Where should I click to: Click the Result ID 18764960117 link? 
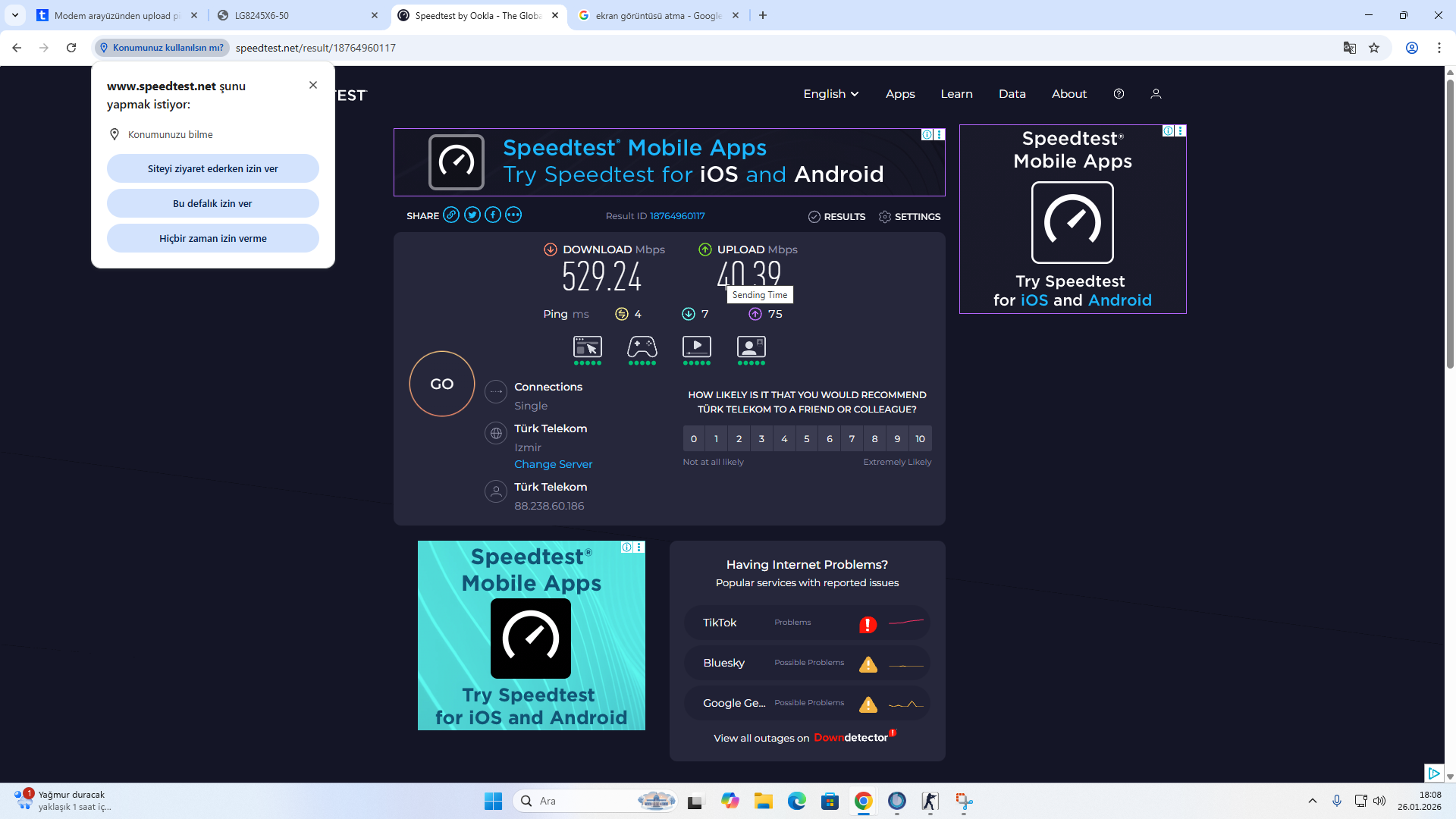pyautogui.click(x=677, y=216)
